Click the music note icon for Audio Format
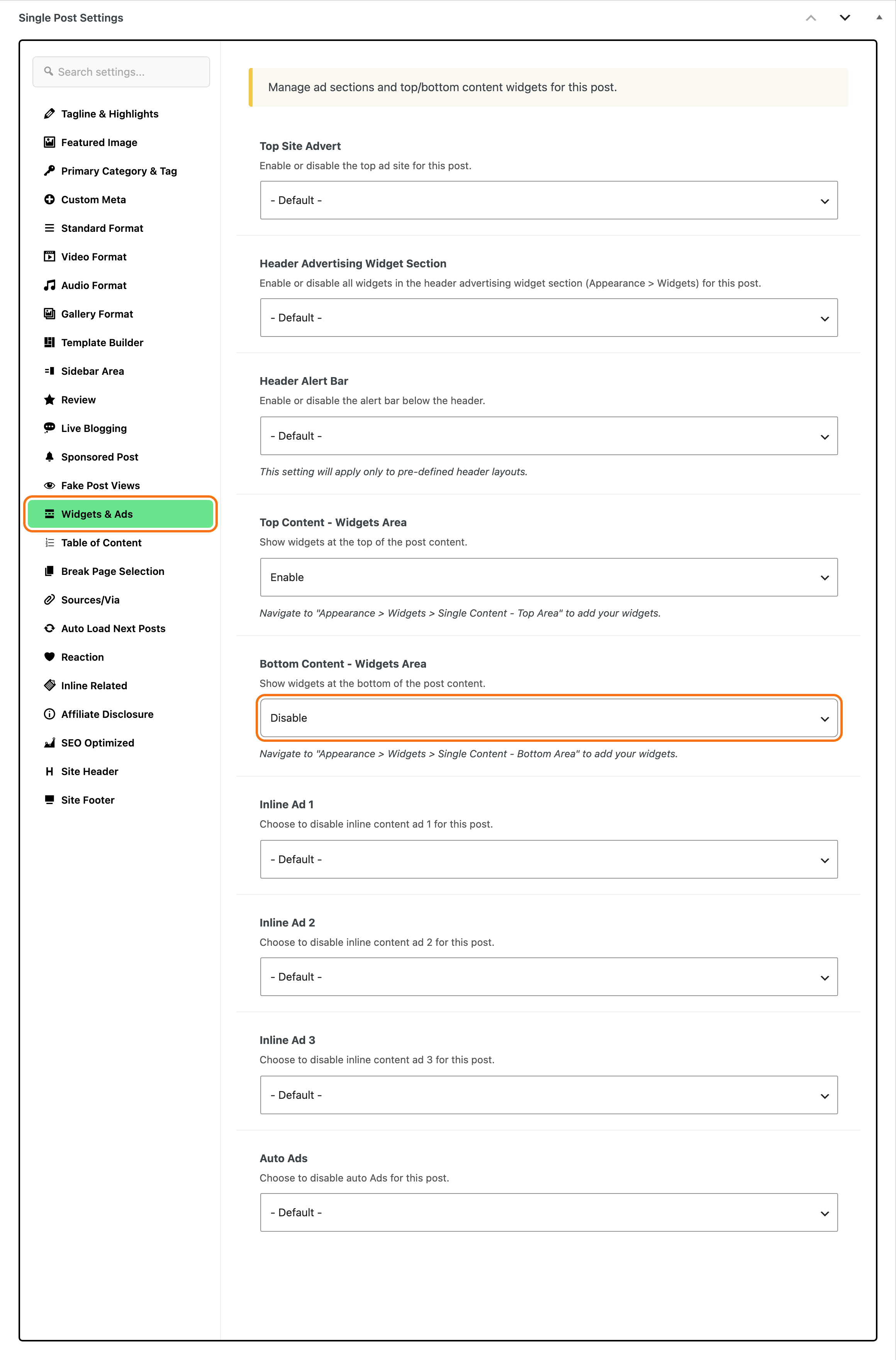This screenshot has height=1360, width=896. tap(50, 285)
